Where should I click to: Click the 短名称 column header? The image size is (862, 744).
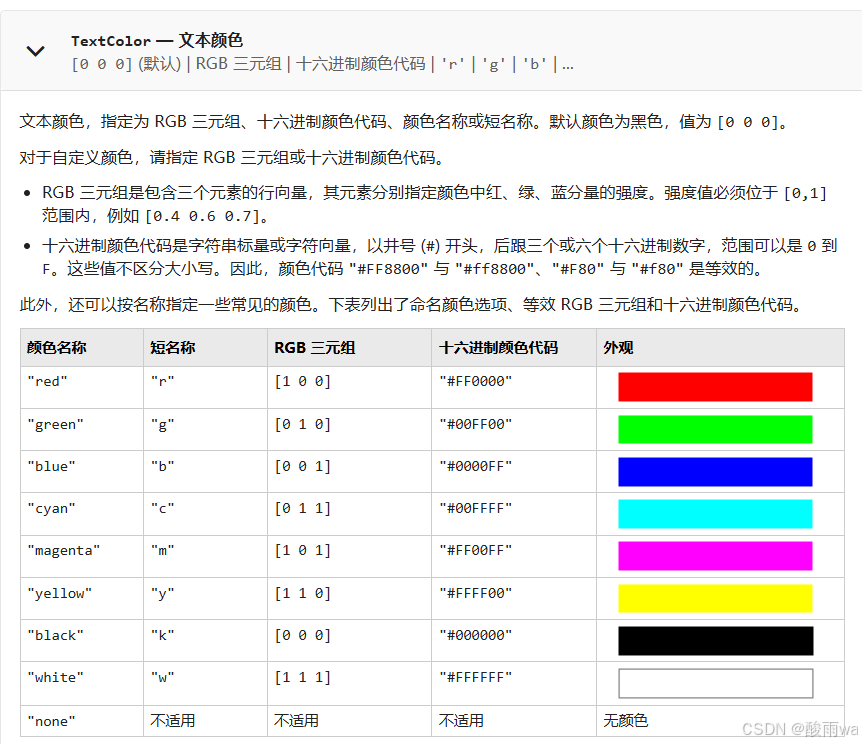click(x=206, y=348)
